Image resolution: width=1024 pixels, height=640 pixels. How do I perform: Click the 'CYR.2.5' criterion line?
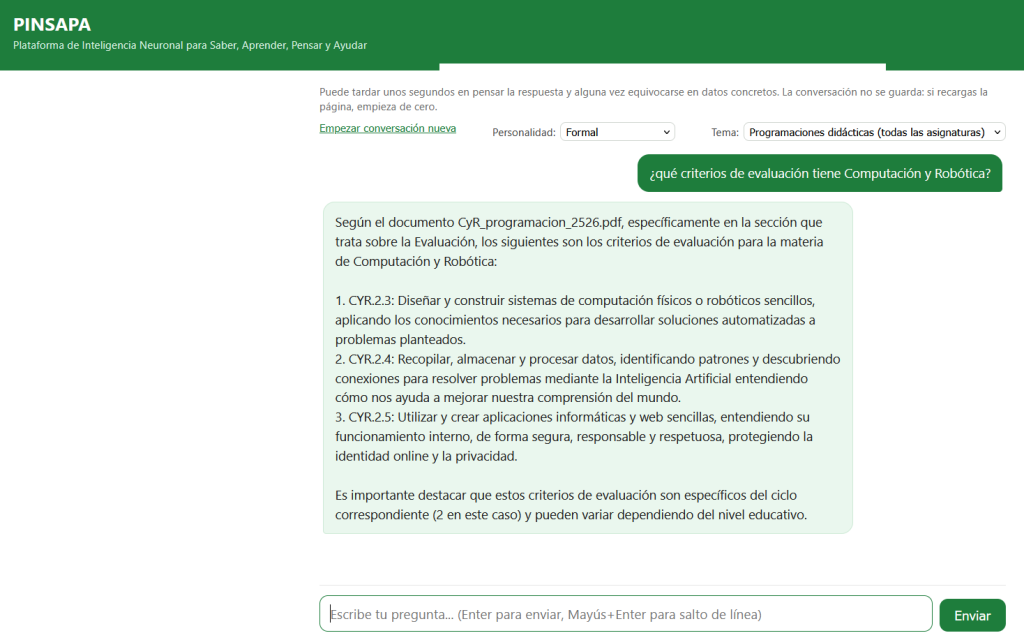574,436
